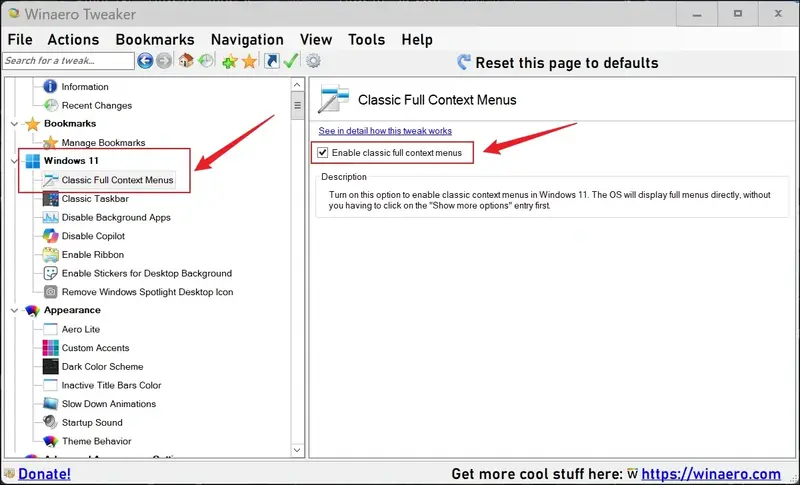The width and height of the screenshot is (800, 485).
Task: Click the Search for a tweak field
Action: [68, 61]
